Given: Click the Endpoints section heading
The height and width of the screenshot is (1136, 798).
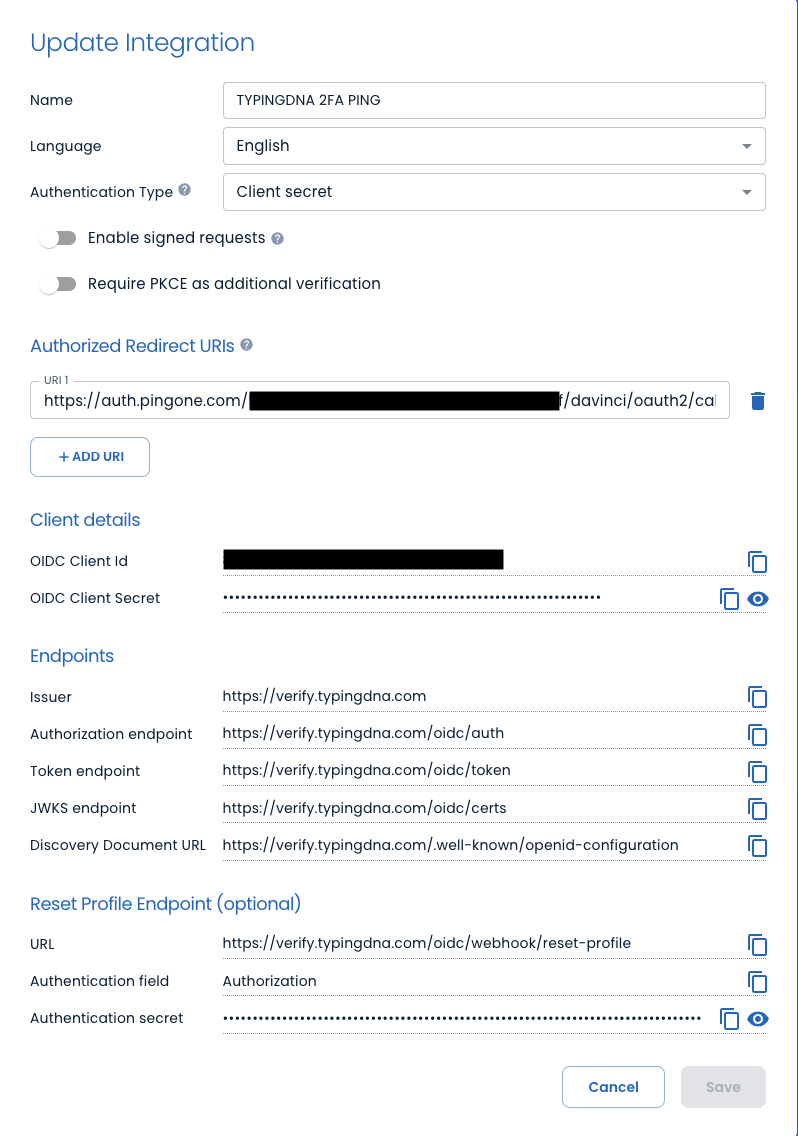Looking at the screenshot, I should pos(72,656).
